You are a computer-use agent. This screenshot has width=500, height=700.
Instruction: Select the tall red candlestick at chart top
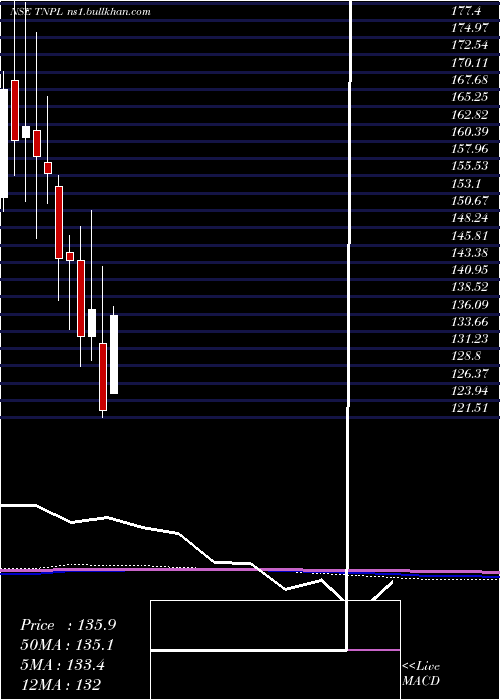[15, 110]
